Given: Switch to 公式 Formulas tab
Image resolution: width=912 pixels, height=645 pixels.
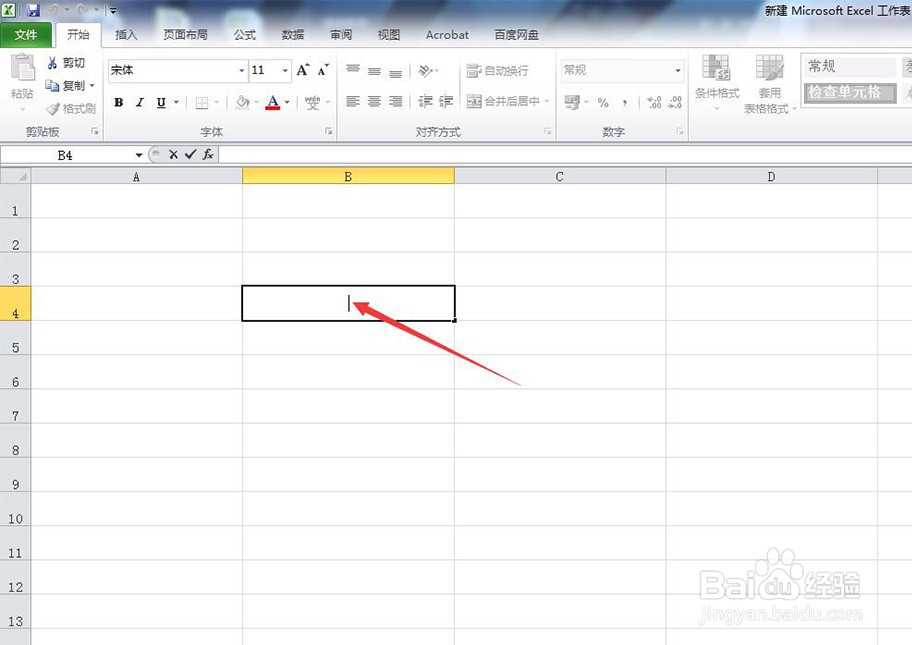Looking at the screenshot, I should tap(245, 35).
